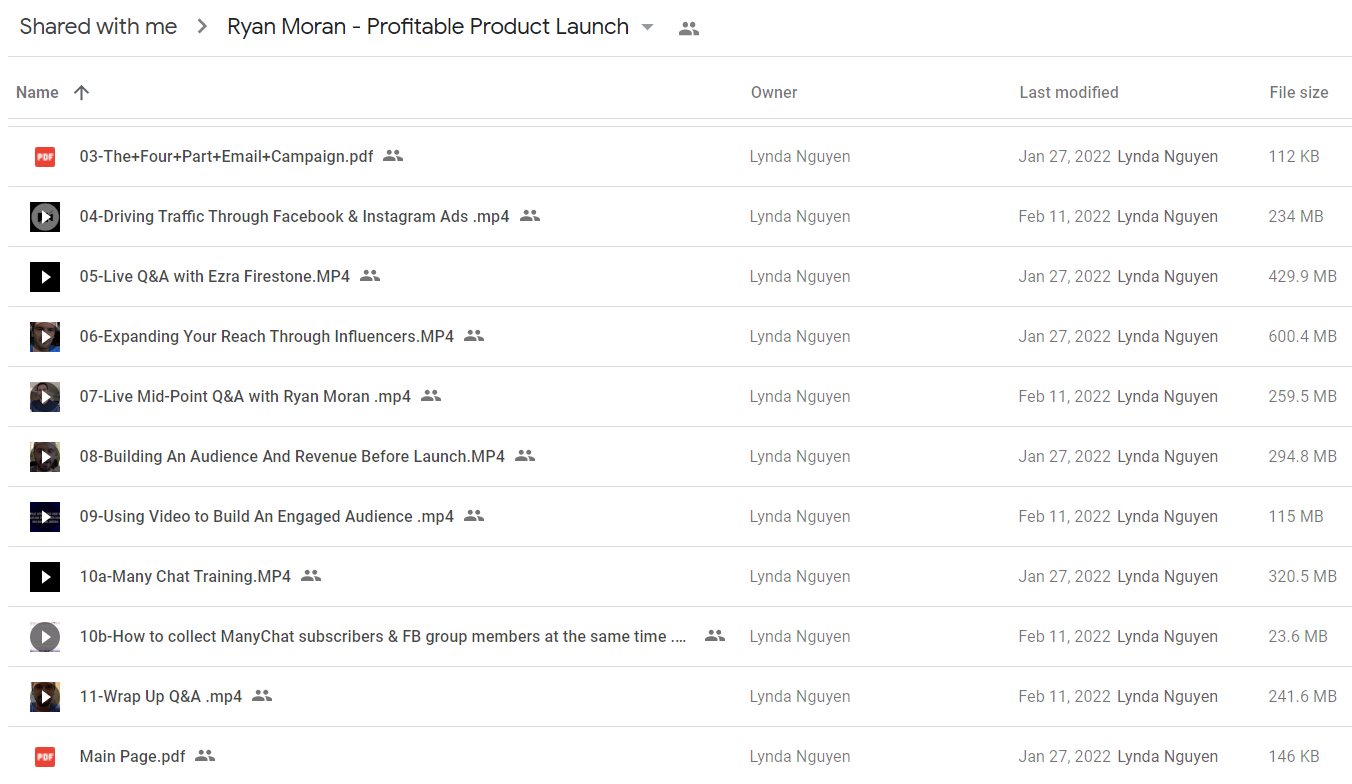Viewport: 1352px width, 784px height.
Task: Click shared icon next to 08-Building An Audience file
Action: click(x=525, y=456)
